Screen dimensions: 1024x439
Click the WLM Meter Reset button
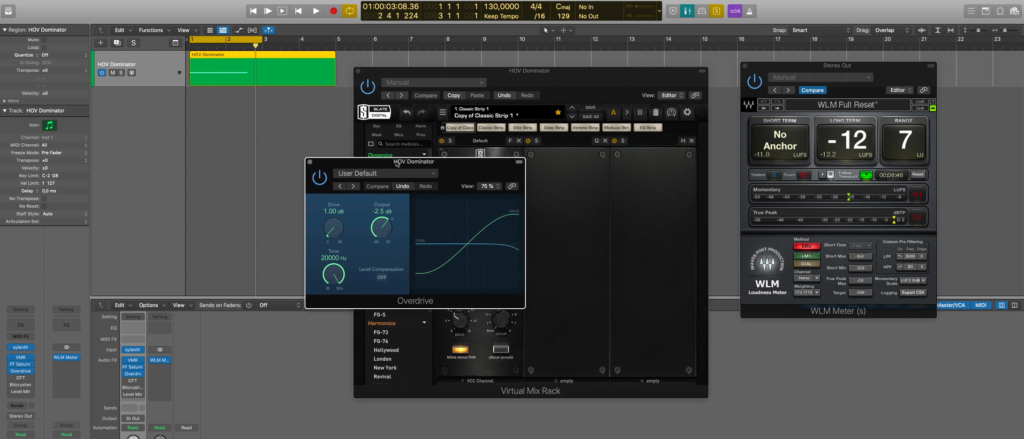918,174
